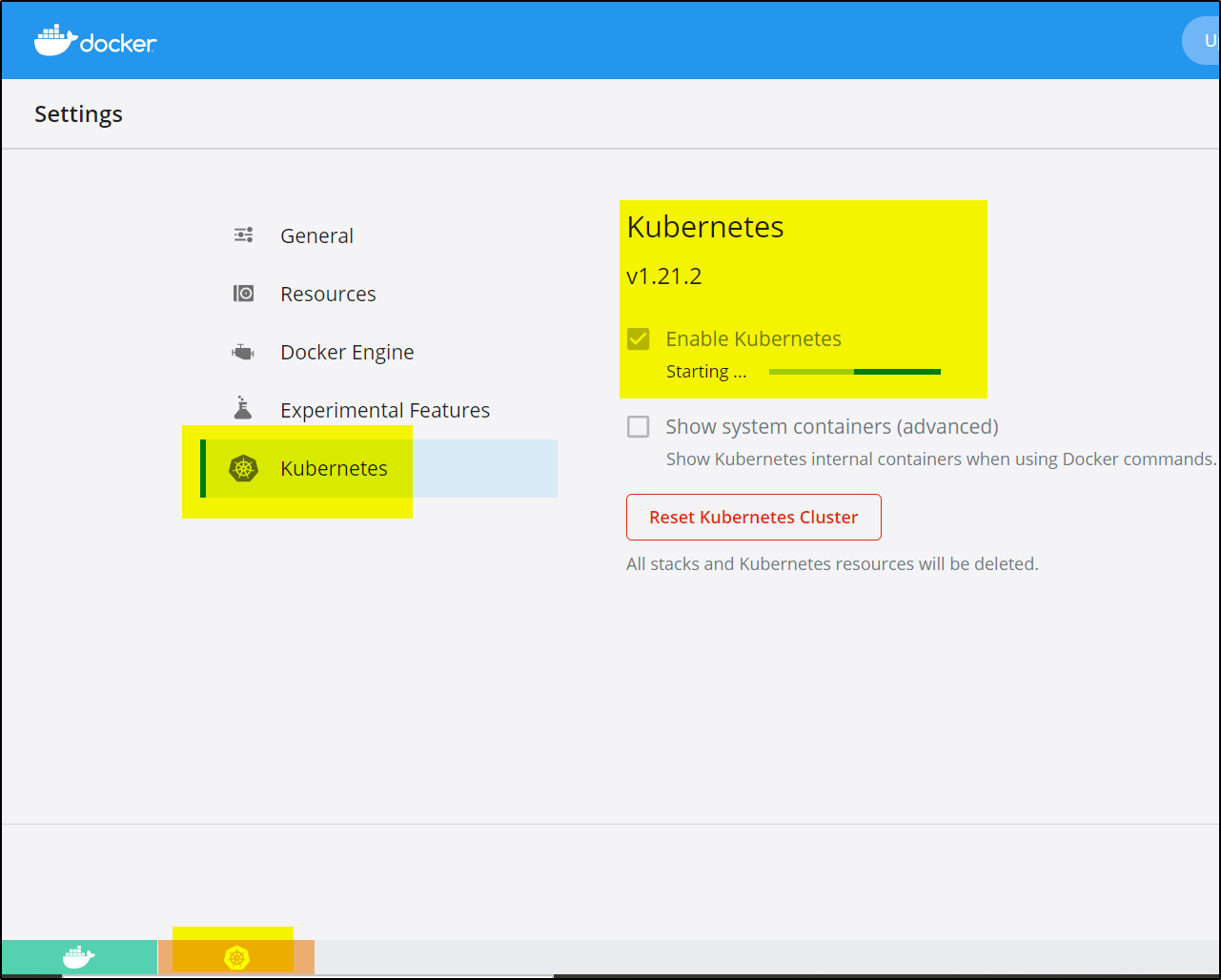
Task: Click the Docker whale logo in header
Action: (95, 41)
